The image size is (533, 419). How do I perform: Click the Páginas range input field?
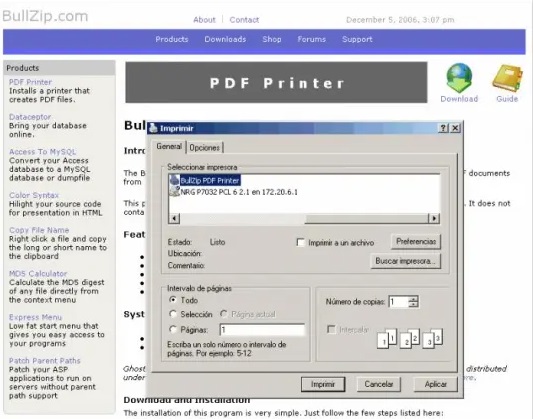(x=262, y=329)
